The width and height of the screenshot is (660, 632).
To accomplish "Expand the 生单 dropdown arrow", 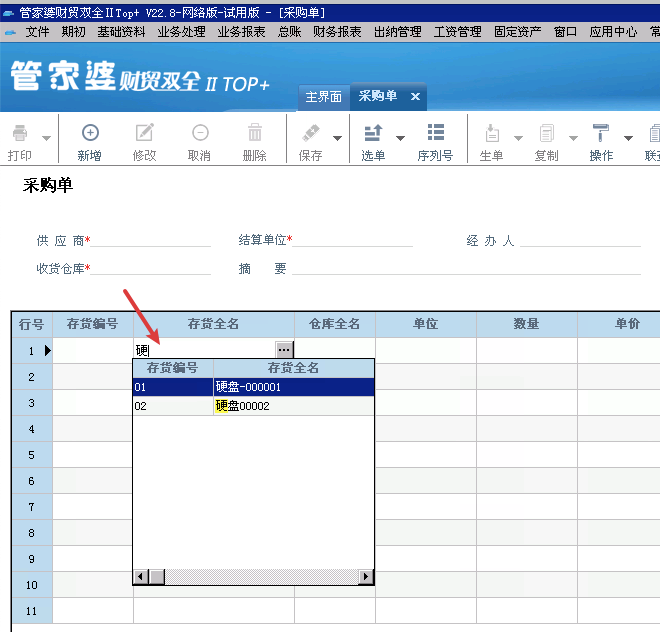I will pyautogui.click(x=518, y=138).
